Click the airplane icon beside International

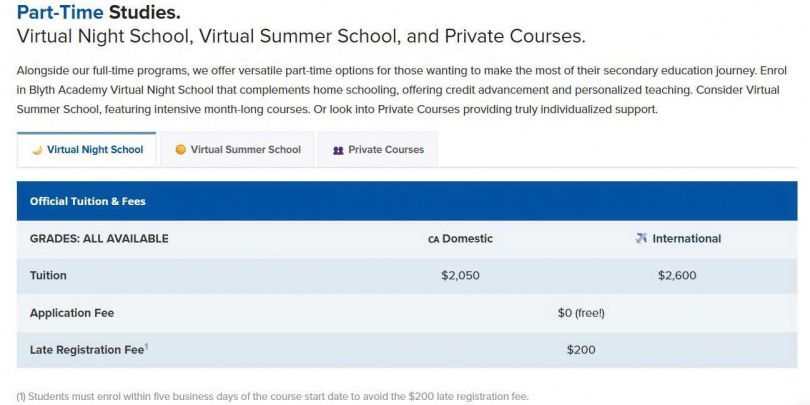(x=641, y=238)
